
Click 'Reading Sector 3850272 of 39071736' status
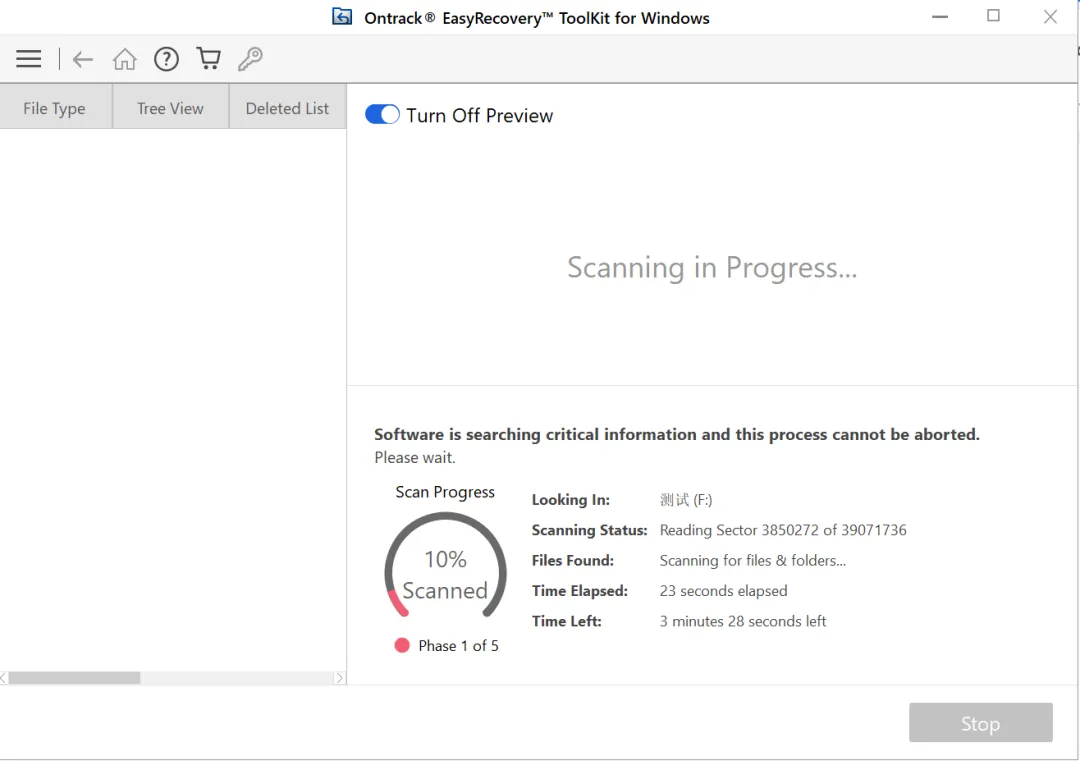click(x=782, y=530)
